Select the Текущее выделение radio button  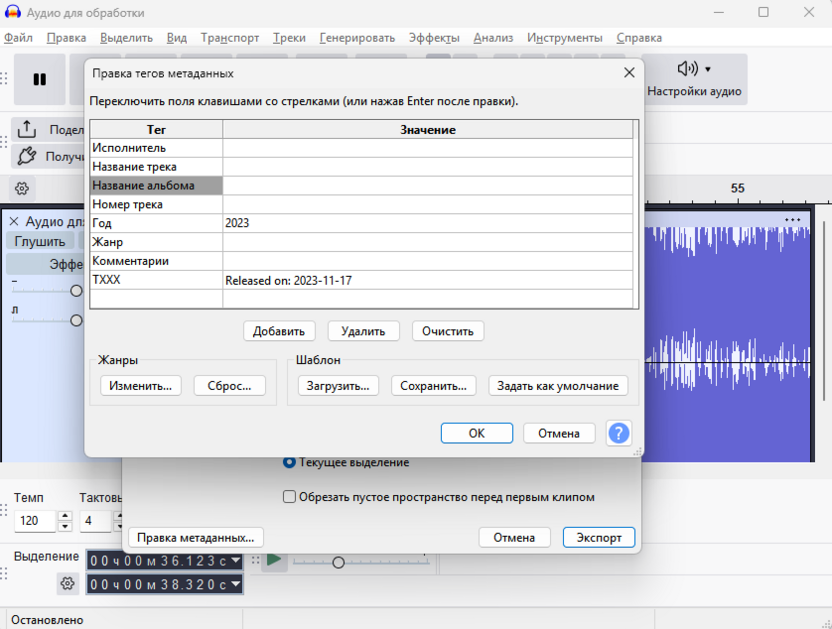coord(289,462)
